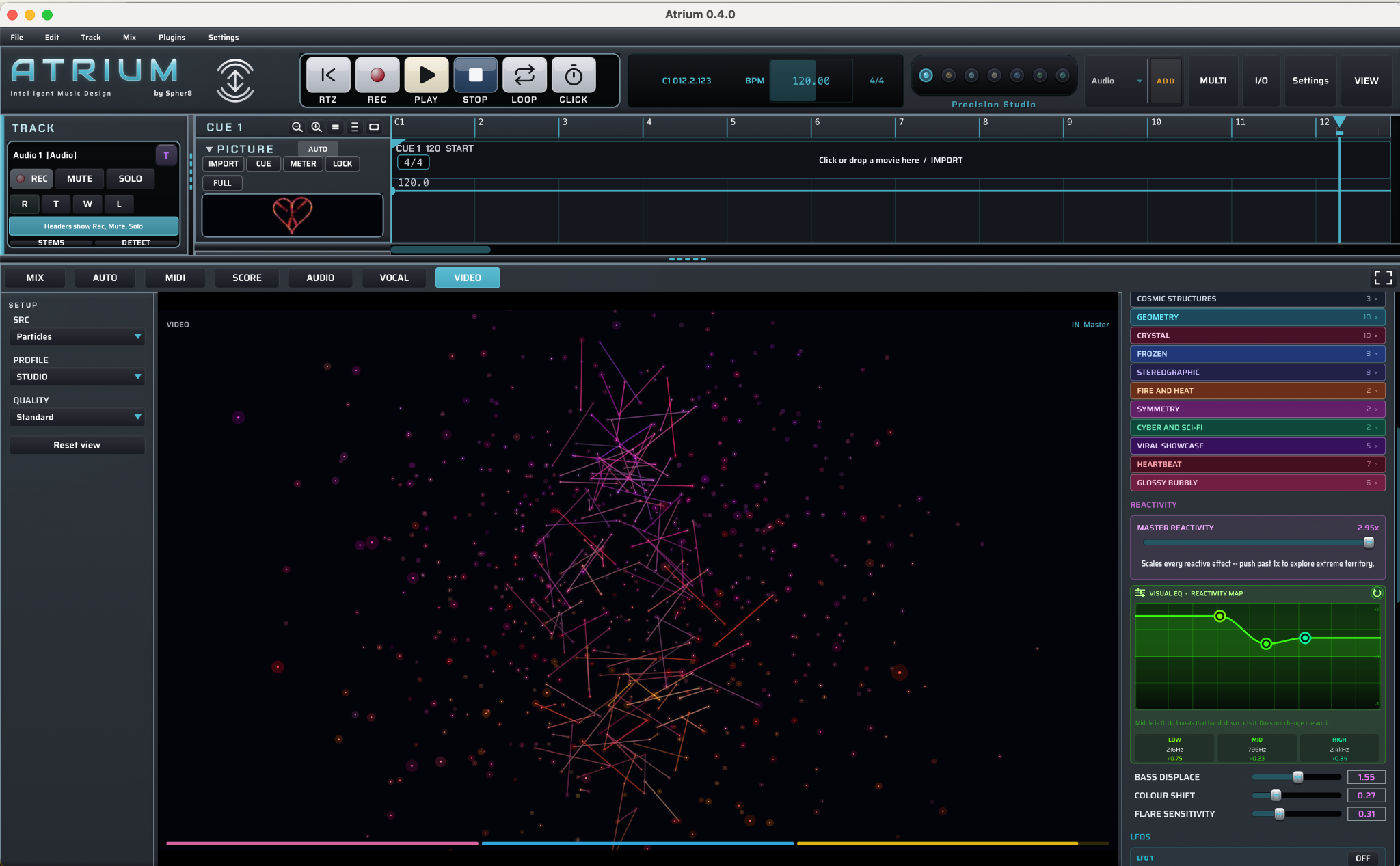Collapse the PICTURE section triangle

point(209,149)
